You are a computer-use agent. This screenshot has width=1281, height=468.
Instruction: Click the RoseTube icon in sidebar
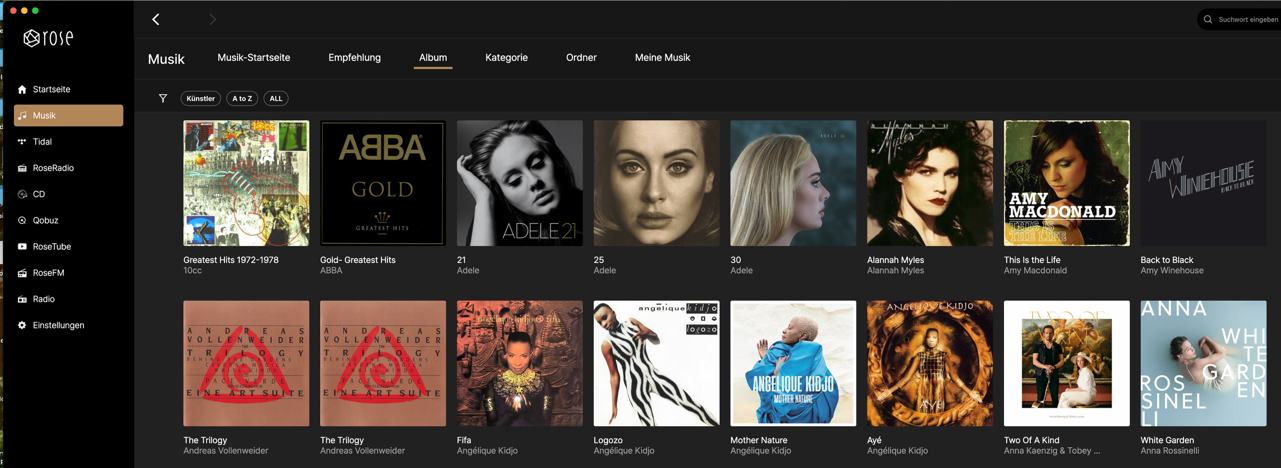[22, 246]
